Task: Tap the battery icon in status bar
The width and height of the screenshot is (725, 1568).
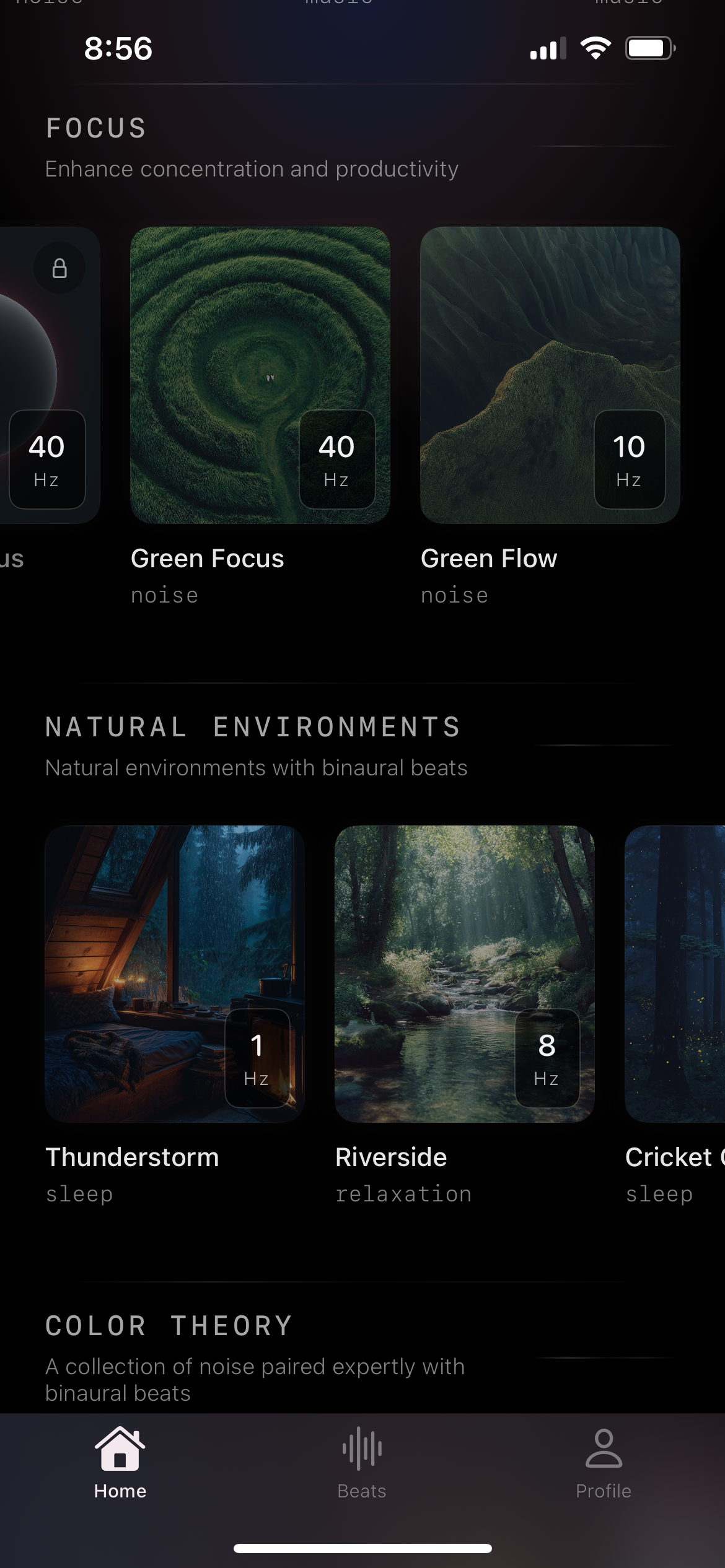Action: point(650,48)
